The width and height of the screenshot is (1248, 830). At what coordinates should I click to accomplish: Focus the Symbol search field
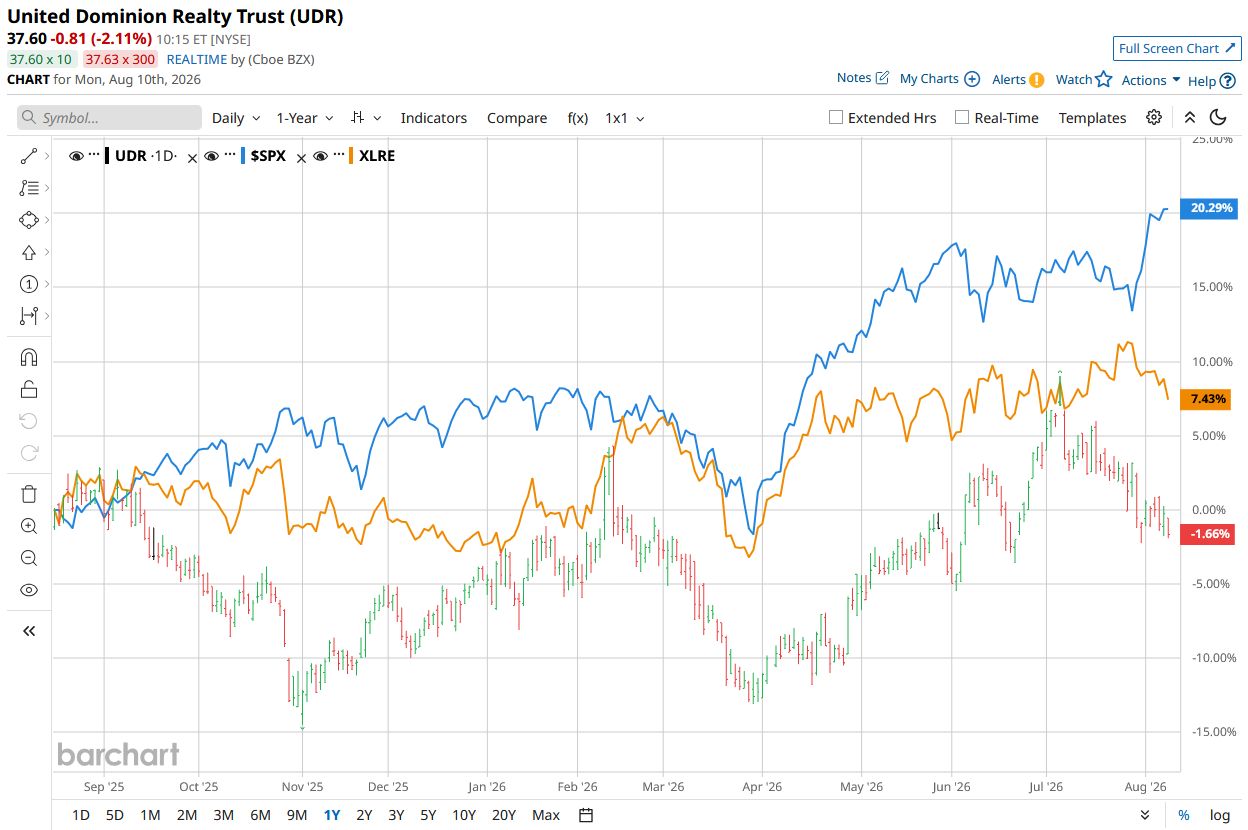109,118
